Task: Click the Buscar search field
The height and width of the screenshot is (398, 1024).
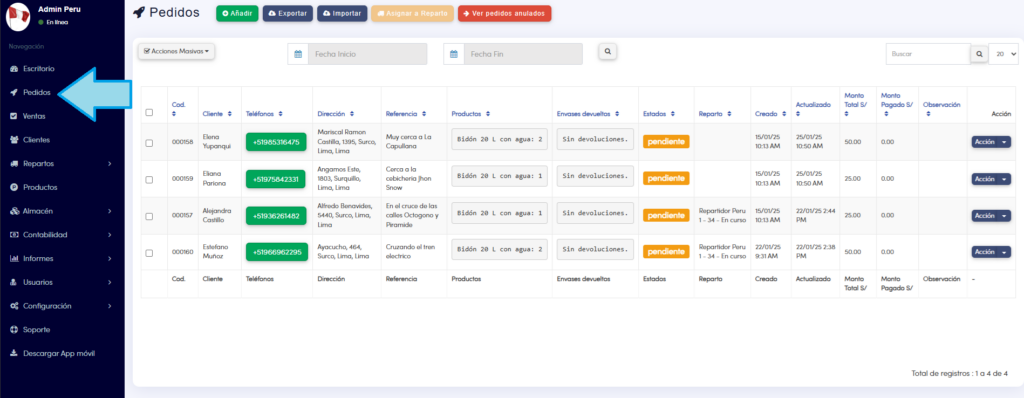Action: point(928,54)
